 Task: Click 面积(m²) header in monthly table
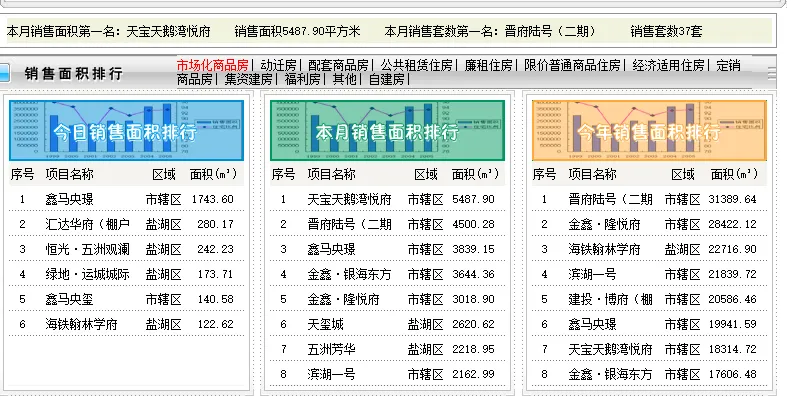pyautogui.click(x=475, y=175)
